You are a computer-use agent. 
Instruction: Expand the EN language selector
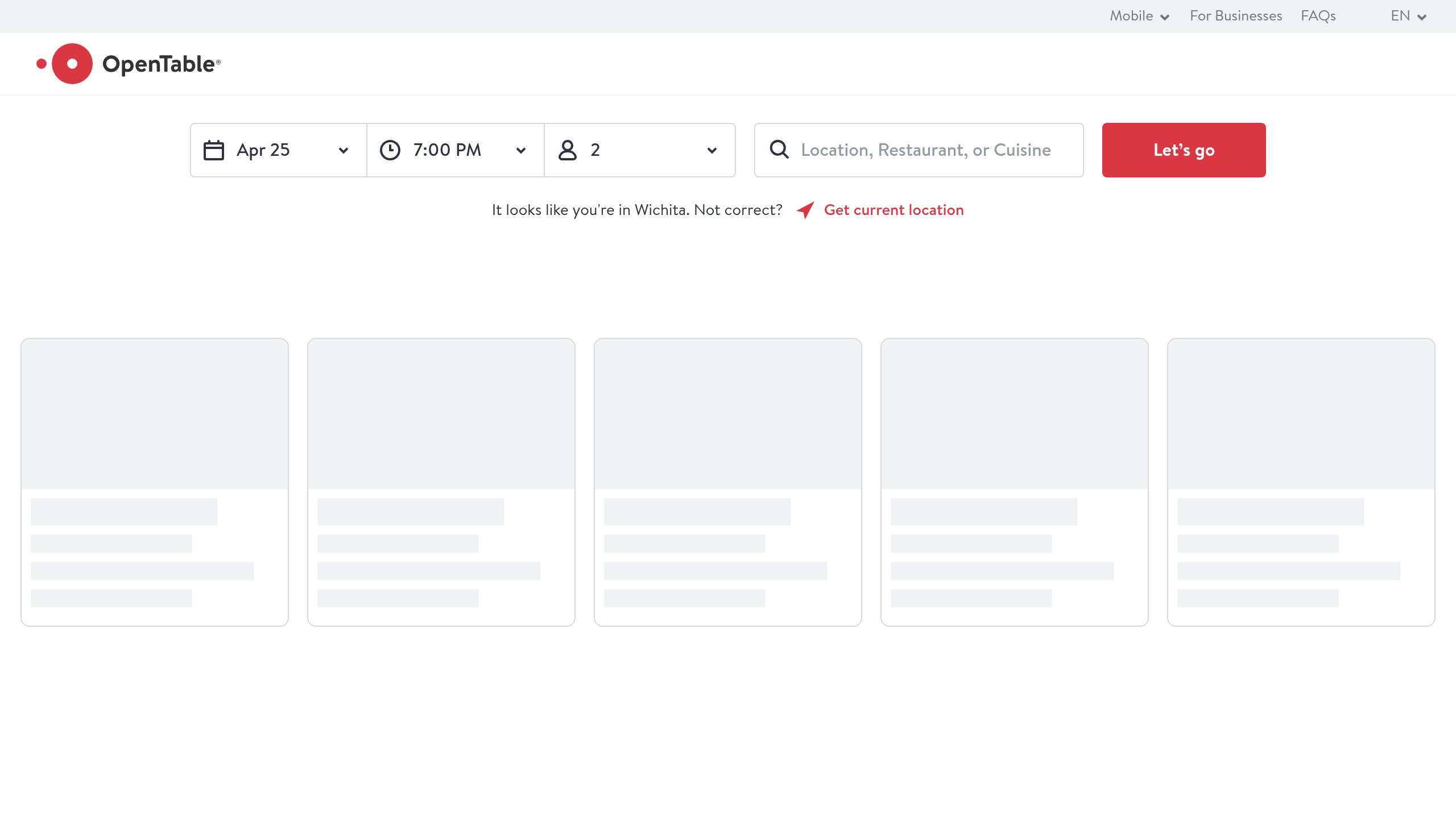tap(1409, 16)
